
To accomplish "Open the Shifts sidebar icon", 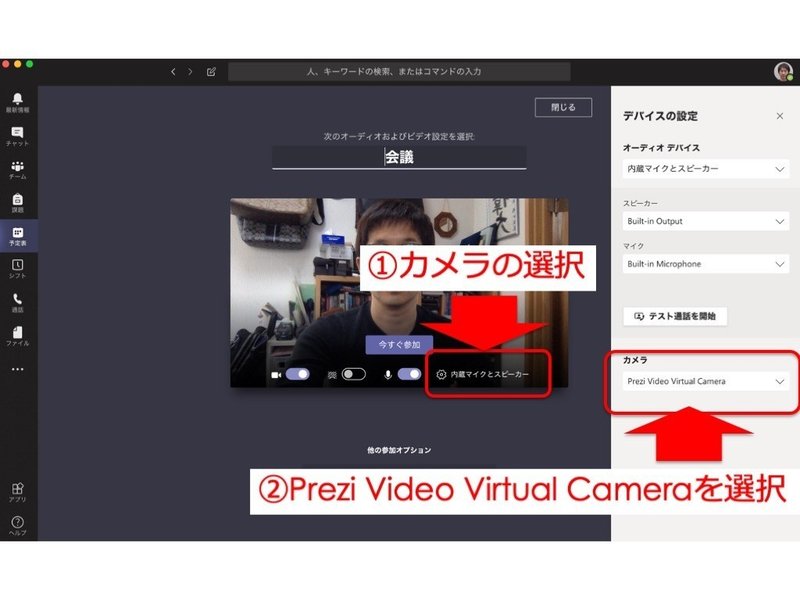I will point(17,269).
